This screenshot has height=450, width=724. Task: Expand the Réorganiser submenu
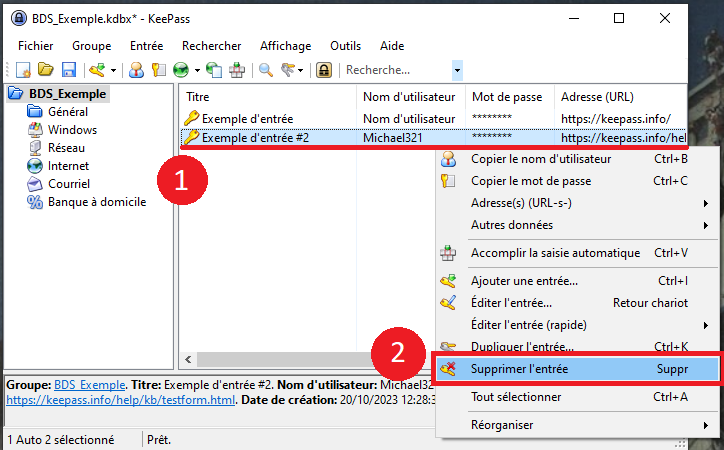point(577,425)
